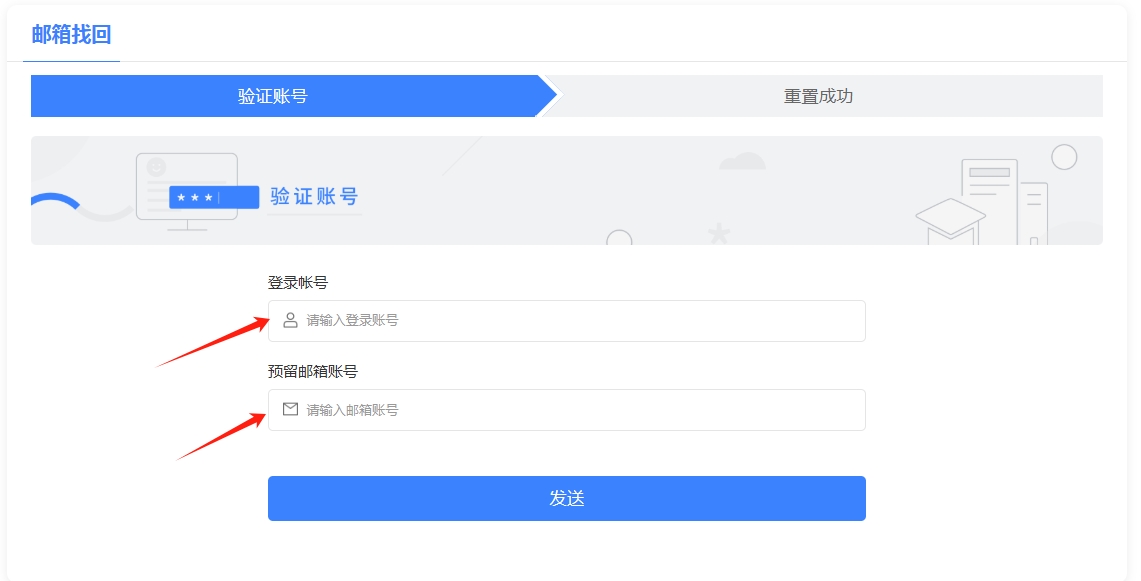Select the 验证账号 step

tap(272, 96)
